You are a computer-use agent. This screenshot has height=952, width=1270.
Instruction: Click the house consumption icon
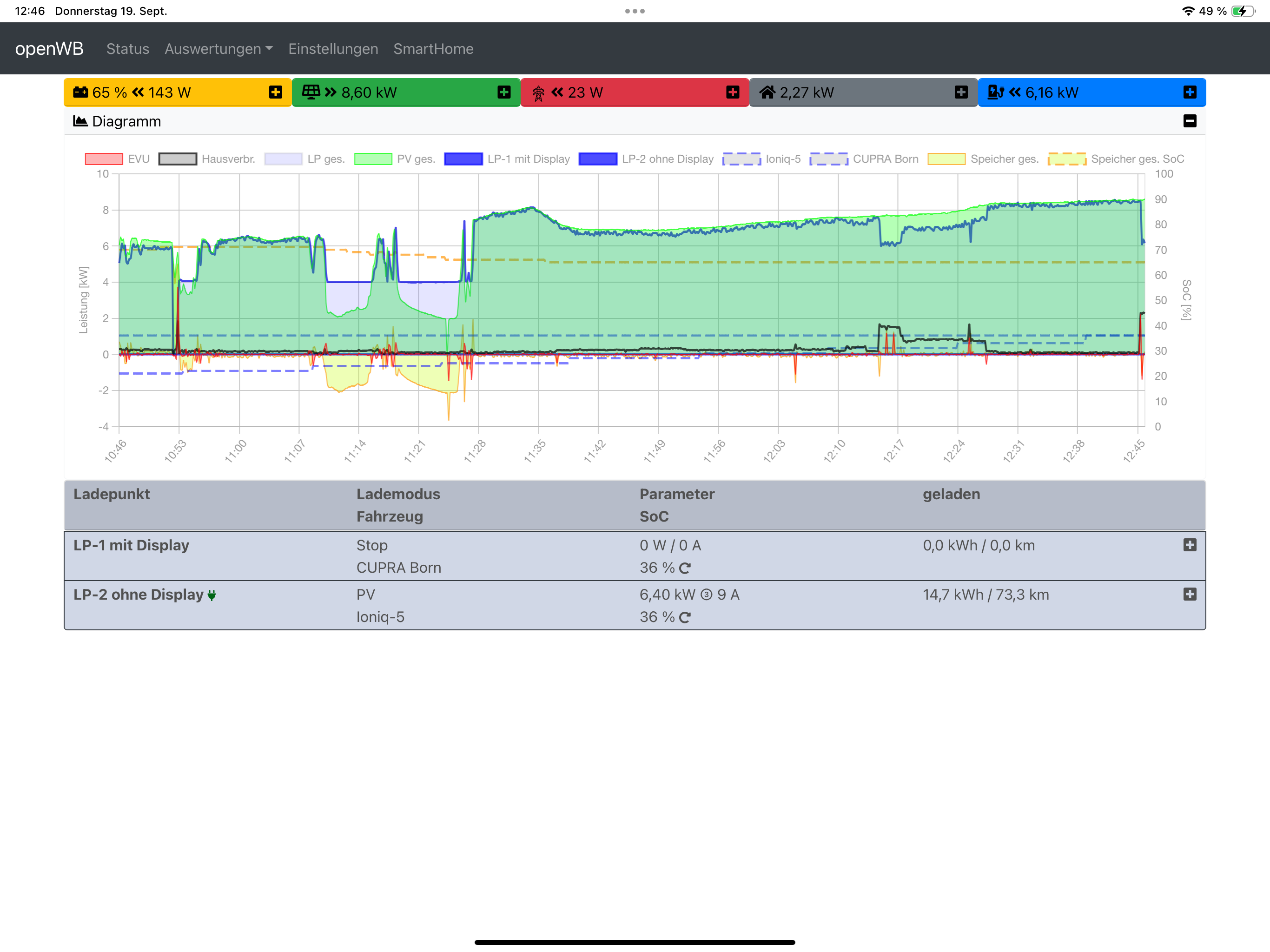tap(767, 92)
